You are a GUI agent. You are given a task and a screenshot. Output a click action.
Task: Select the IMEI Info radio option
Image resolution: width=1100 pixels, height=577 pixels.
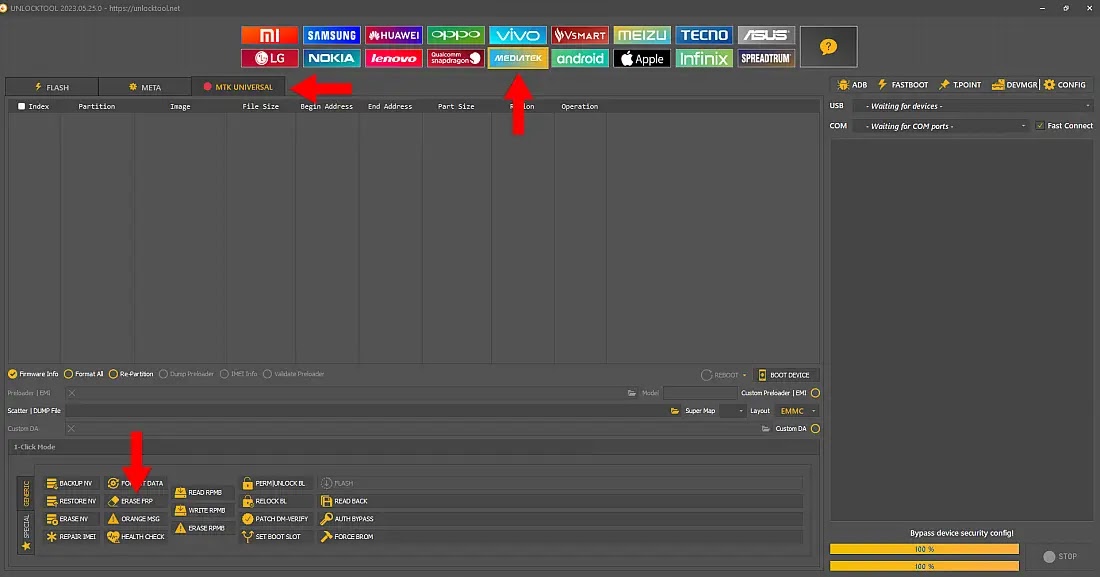pos(239,374)
